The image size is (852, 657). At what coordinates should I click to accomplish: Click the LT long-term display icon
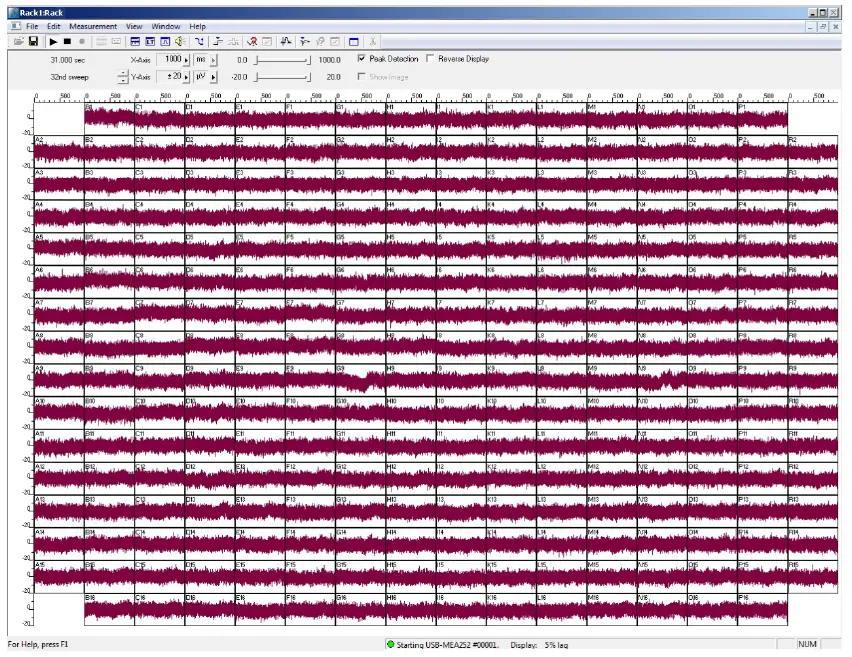coord(150,41)
